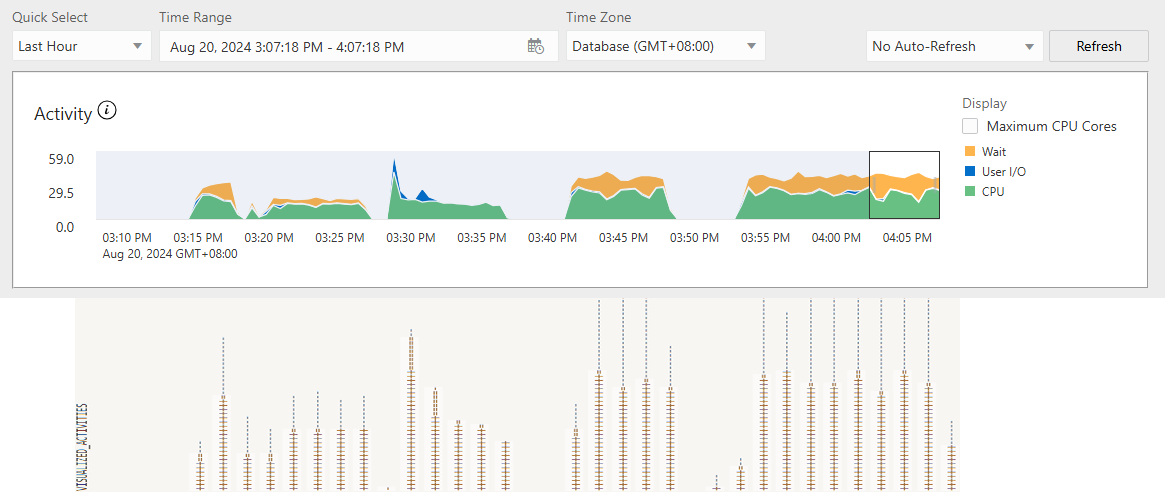Viewport: 1165px width, 492px height.
Task: Open the Quick Select dropdown showing Last Hour
Action: (x=82, y=46)
